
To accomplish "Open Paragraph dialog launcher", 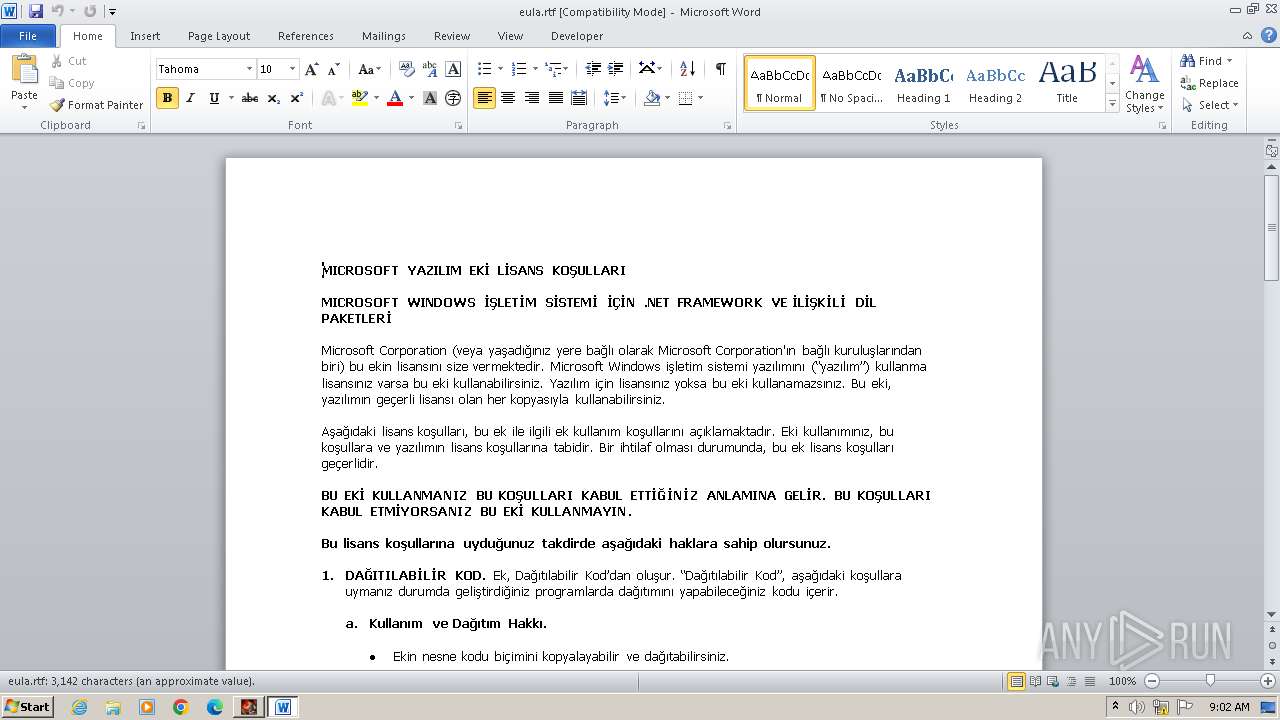I will 726,126.
